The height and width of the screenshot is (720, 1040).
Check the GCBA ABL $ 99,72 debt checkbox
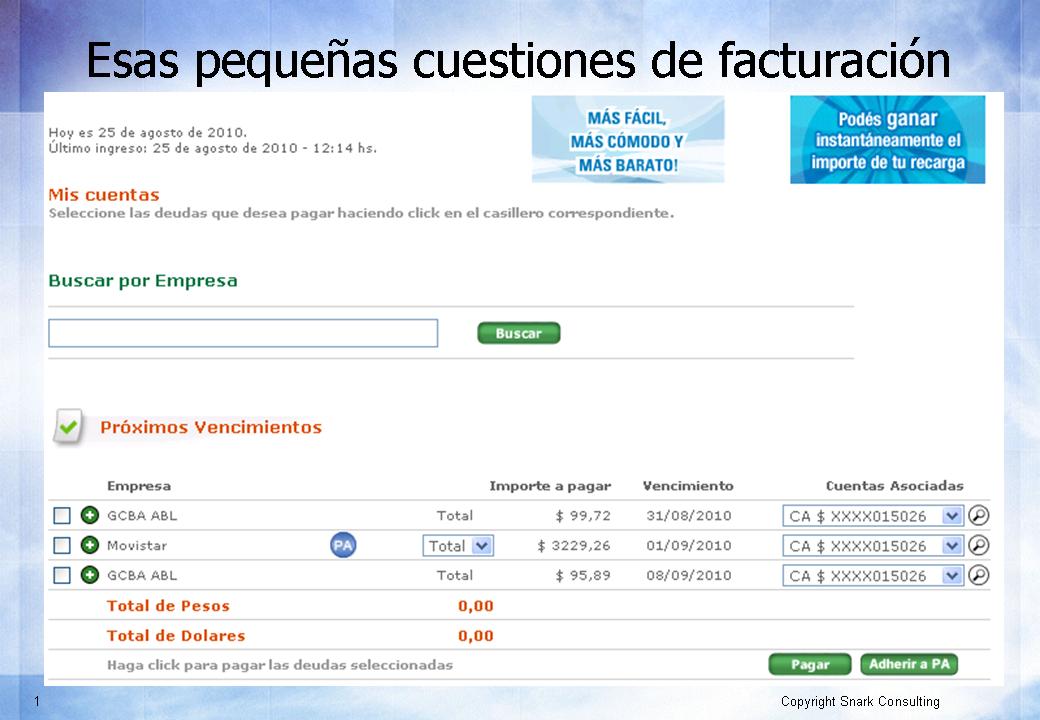coord(62,515)
